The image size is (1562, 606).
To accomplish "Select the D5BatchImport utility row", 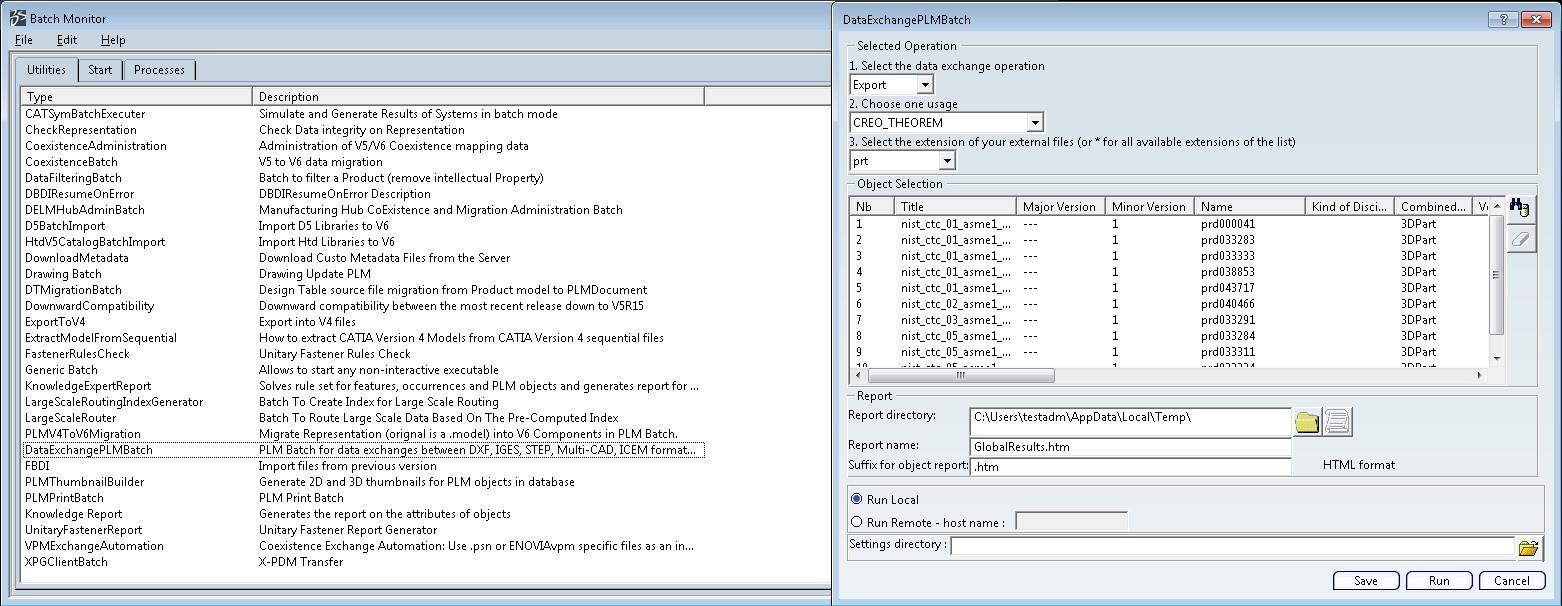I will pos(363,226).
